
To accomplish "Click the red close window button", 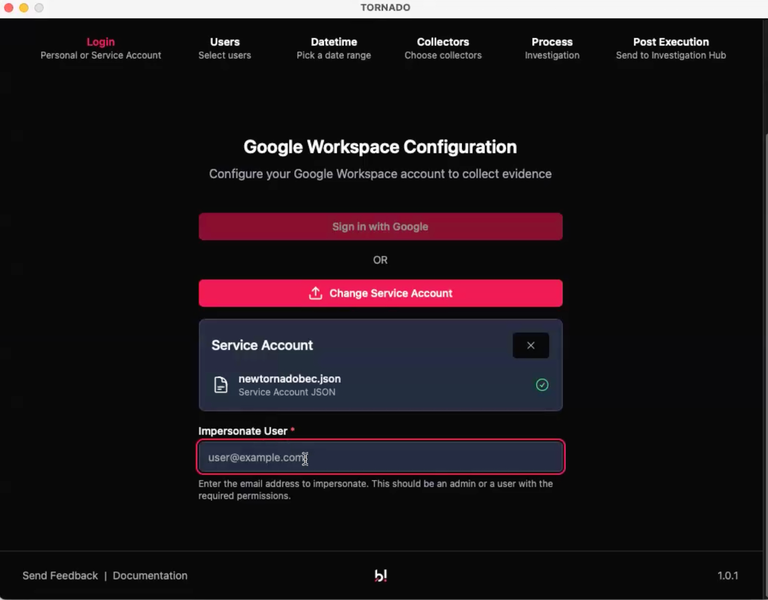I will pos(9,8).
